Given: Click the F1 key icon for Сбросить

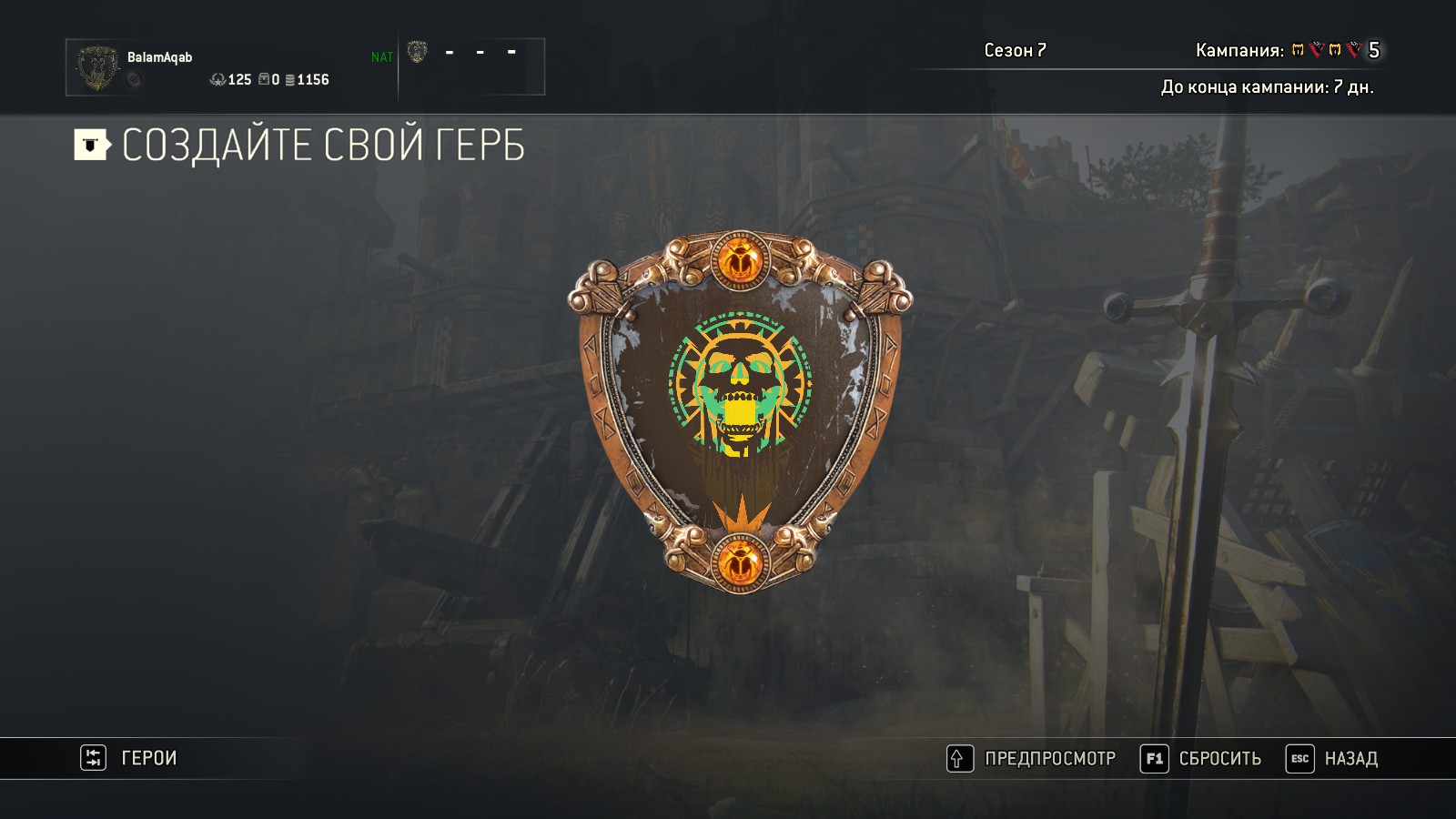Looking at the screenshot, I should 1154,759.
